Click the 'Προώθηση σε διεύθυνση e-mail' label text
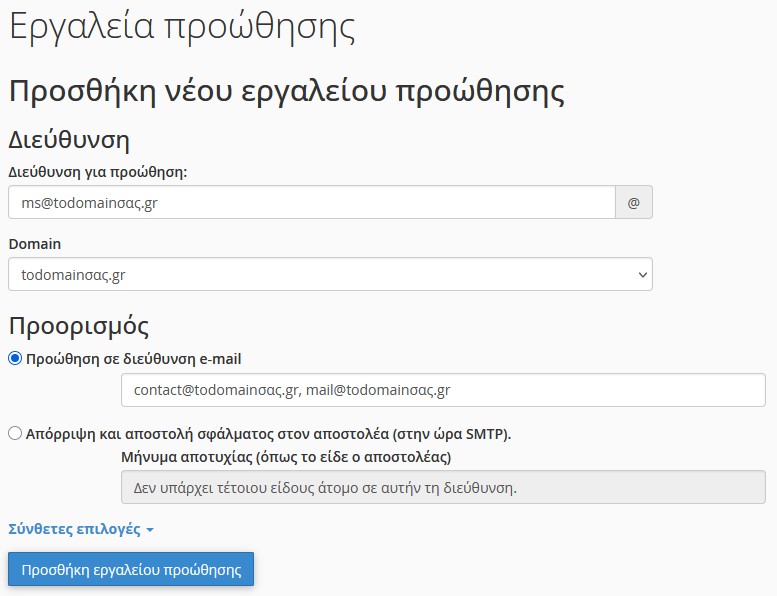777x596 pixels. pos(134,359)
